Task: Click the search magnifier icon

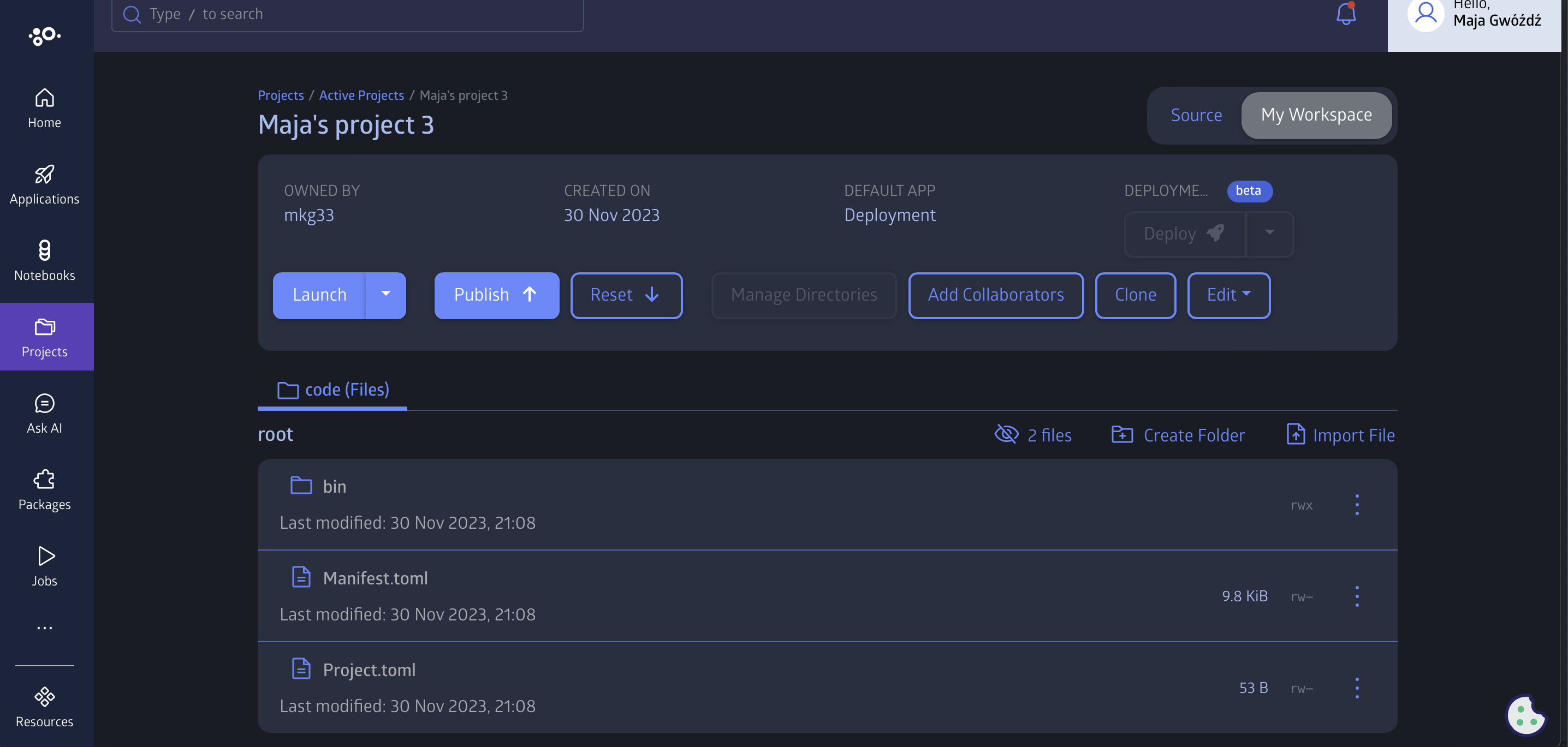Action: 132,14
